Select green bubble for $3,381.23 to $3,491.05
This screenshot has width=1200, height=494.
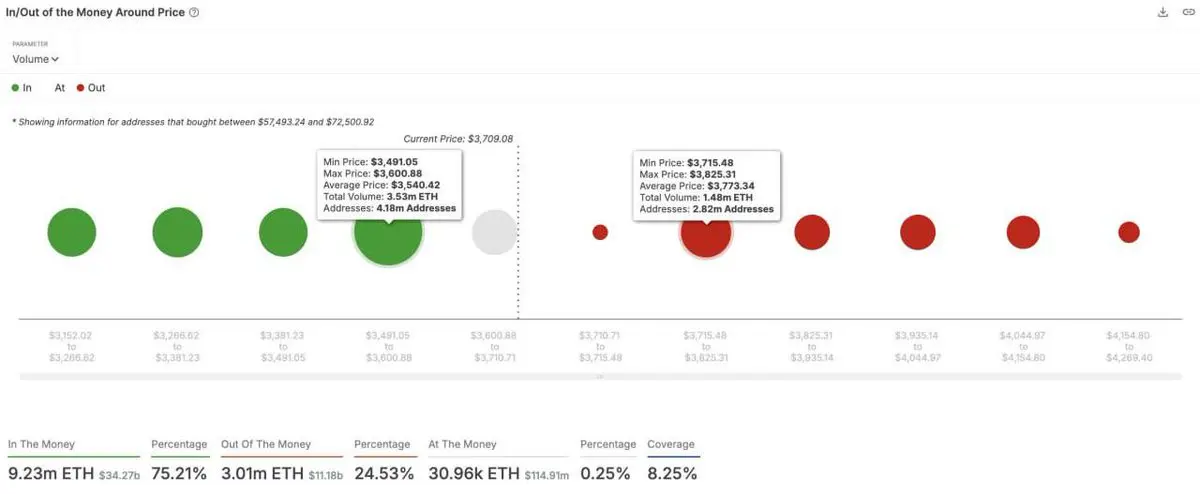coord(283,232)
